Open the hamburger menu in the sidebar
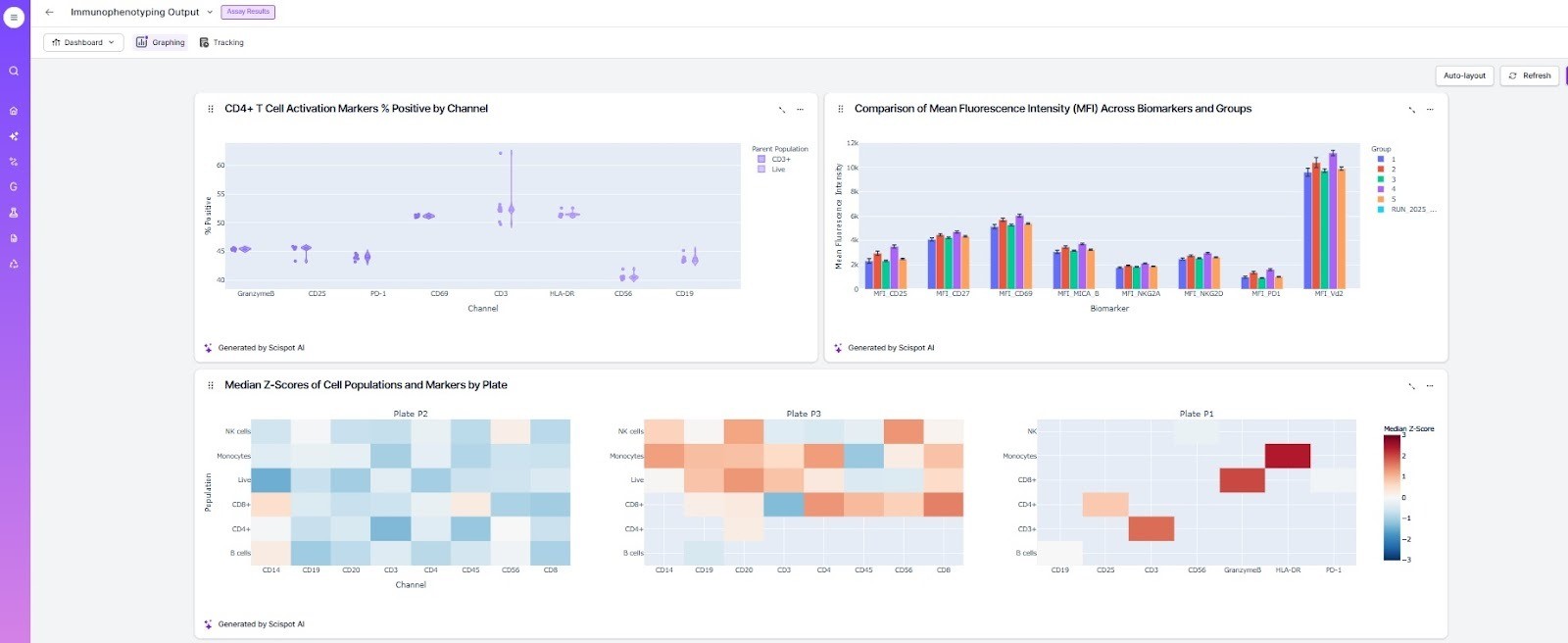 coord(14,17)
